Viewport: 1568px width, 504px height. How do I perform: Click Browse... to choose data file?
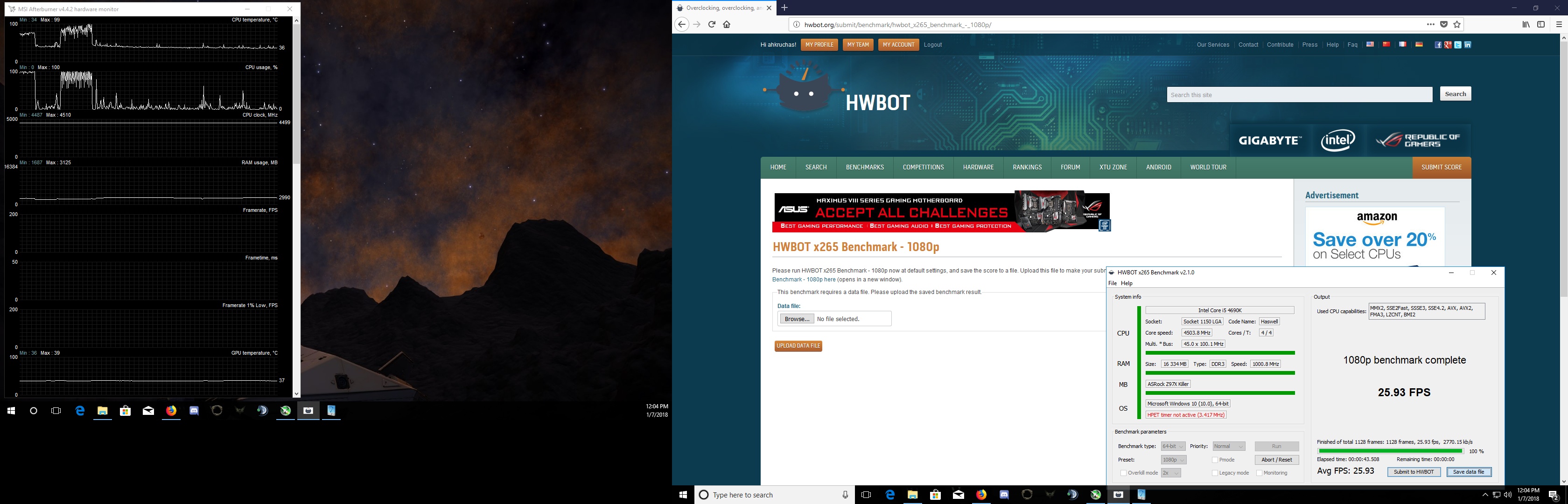point(797,319)
